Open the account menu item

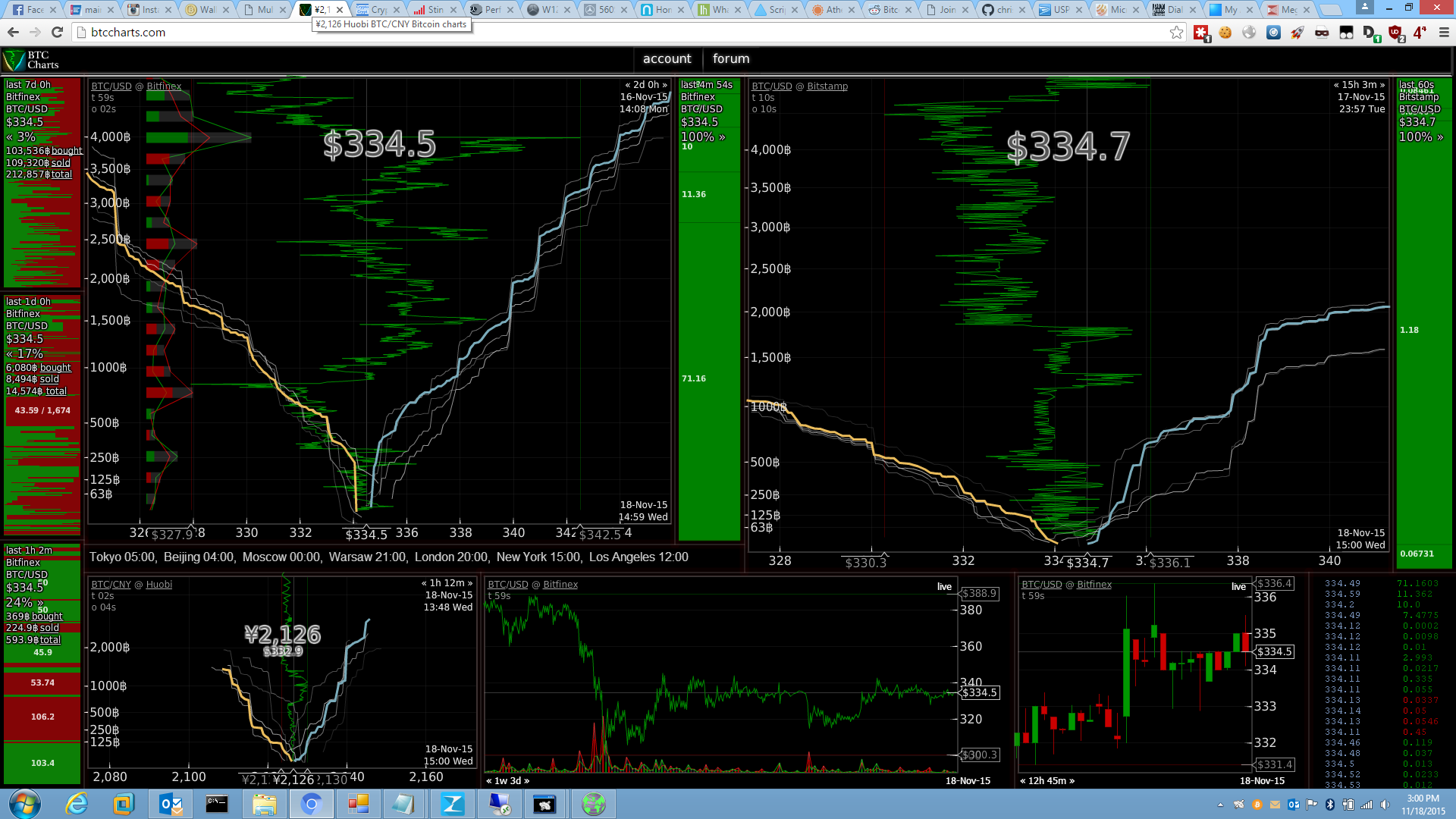[667, 59]
